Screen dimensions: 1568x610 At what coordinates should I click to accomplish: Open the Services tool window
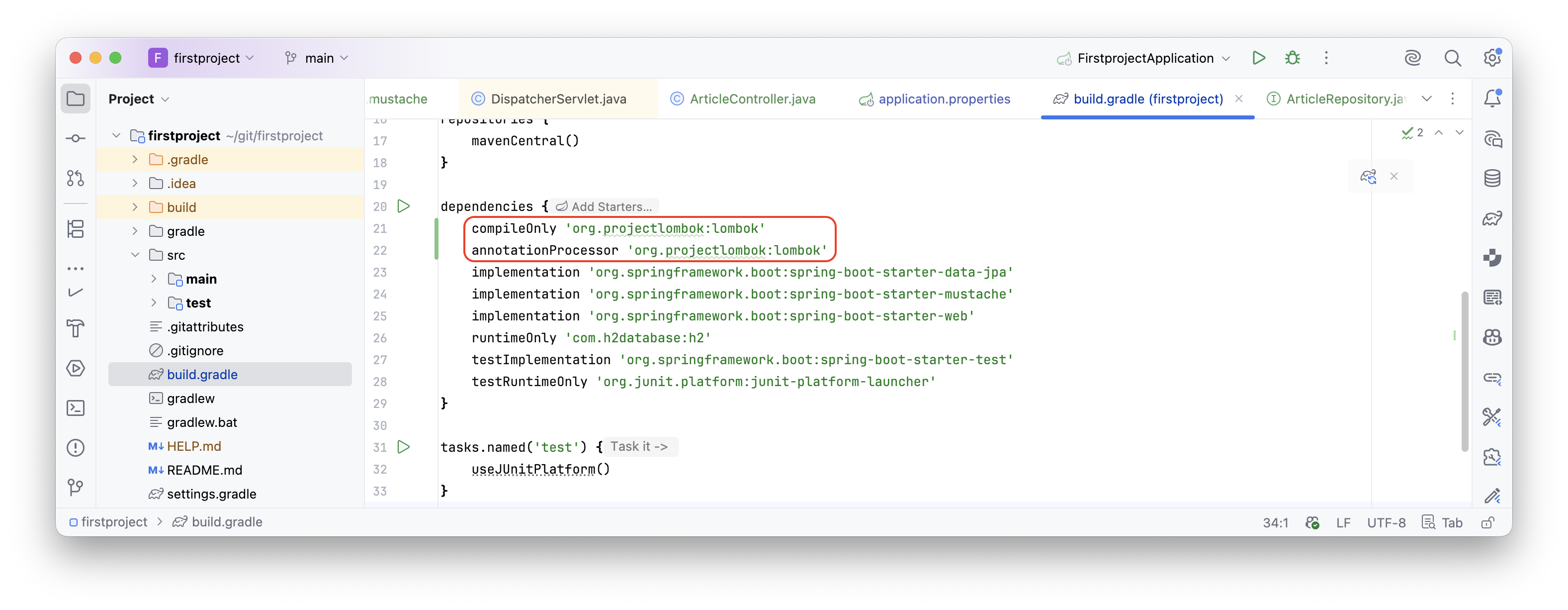pyautogui.click(x=76, y=368)
